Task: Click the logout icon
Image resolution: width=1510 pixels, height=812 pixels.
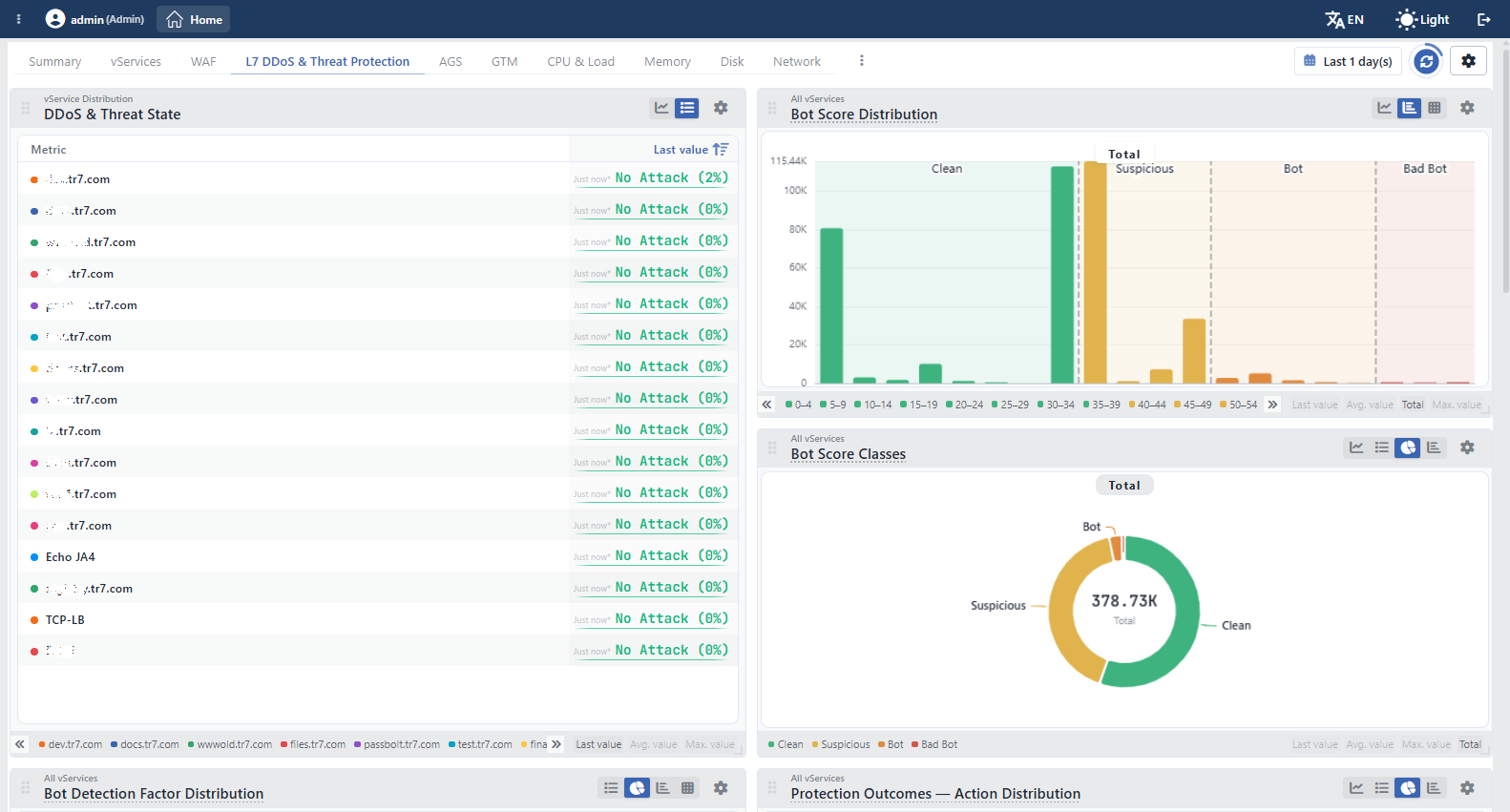Action: point(1483,19)
